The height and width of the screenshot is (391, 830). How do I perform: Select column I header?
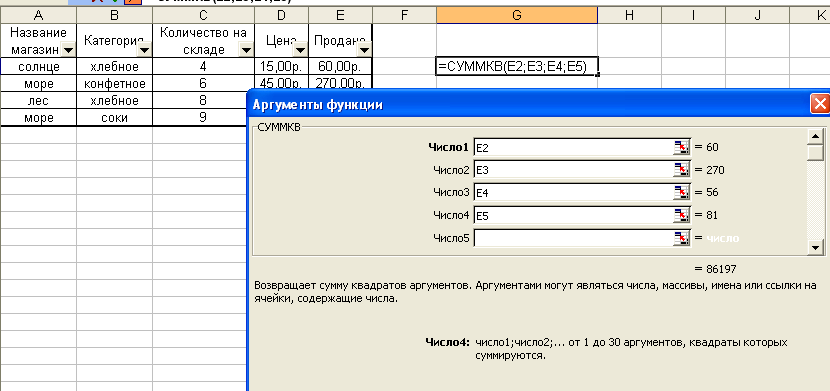tap(693, 15)
